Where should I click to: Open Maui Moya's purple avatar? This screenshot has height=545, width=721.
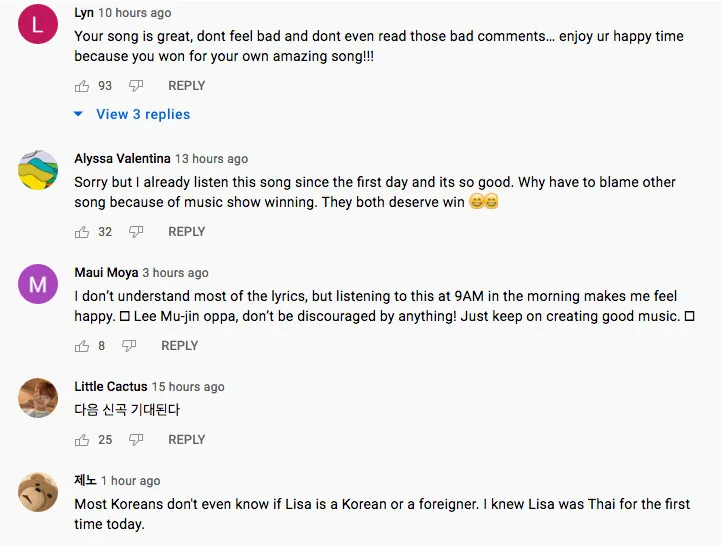[x=38, y=285]
